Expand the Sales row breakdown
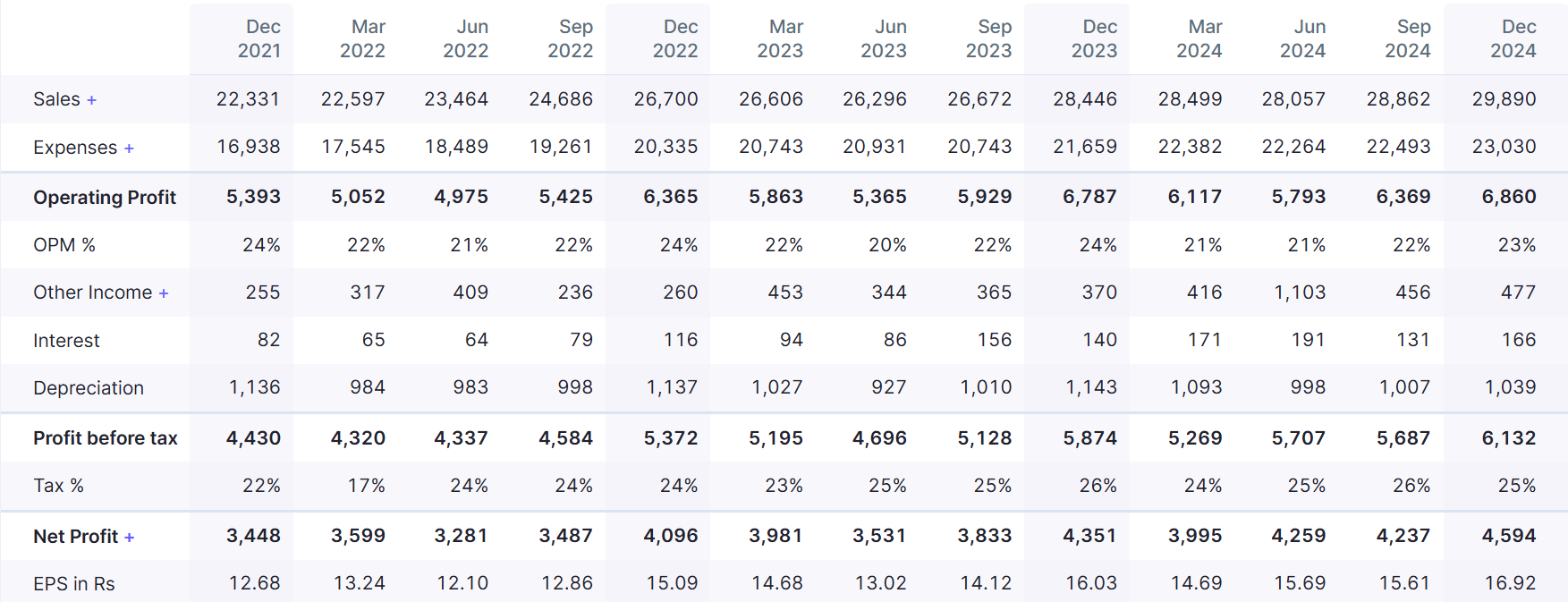 pos(91,100)
